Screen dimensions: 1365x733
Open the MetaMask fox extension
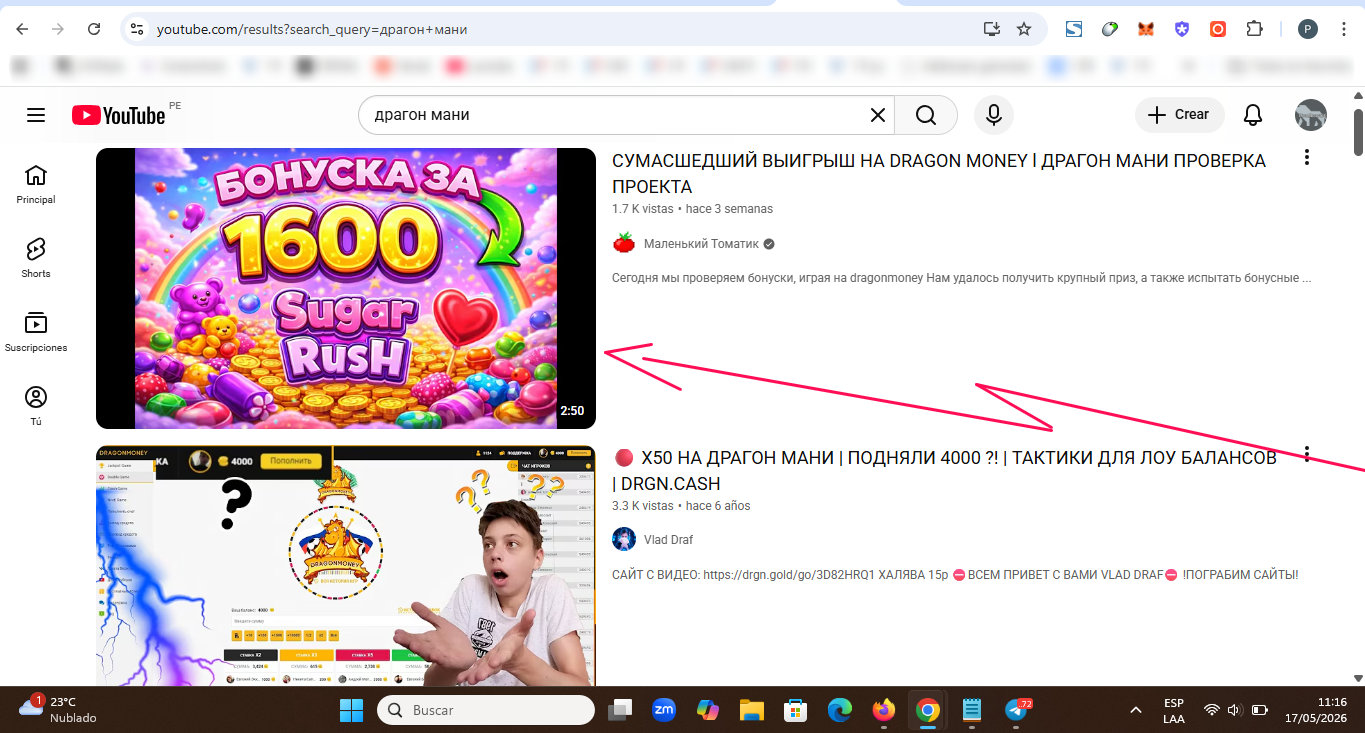(x=1146, y=29)
